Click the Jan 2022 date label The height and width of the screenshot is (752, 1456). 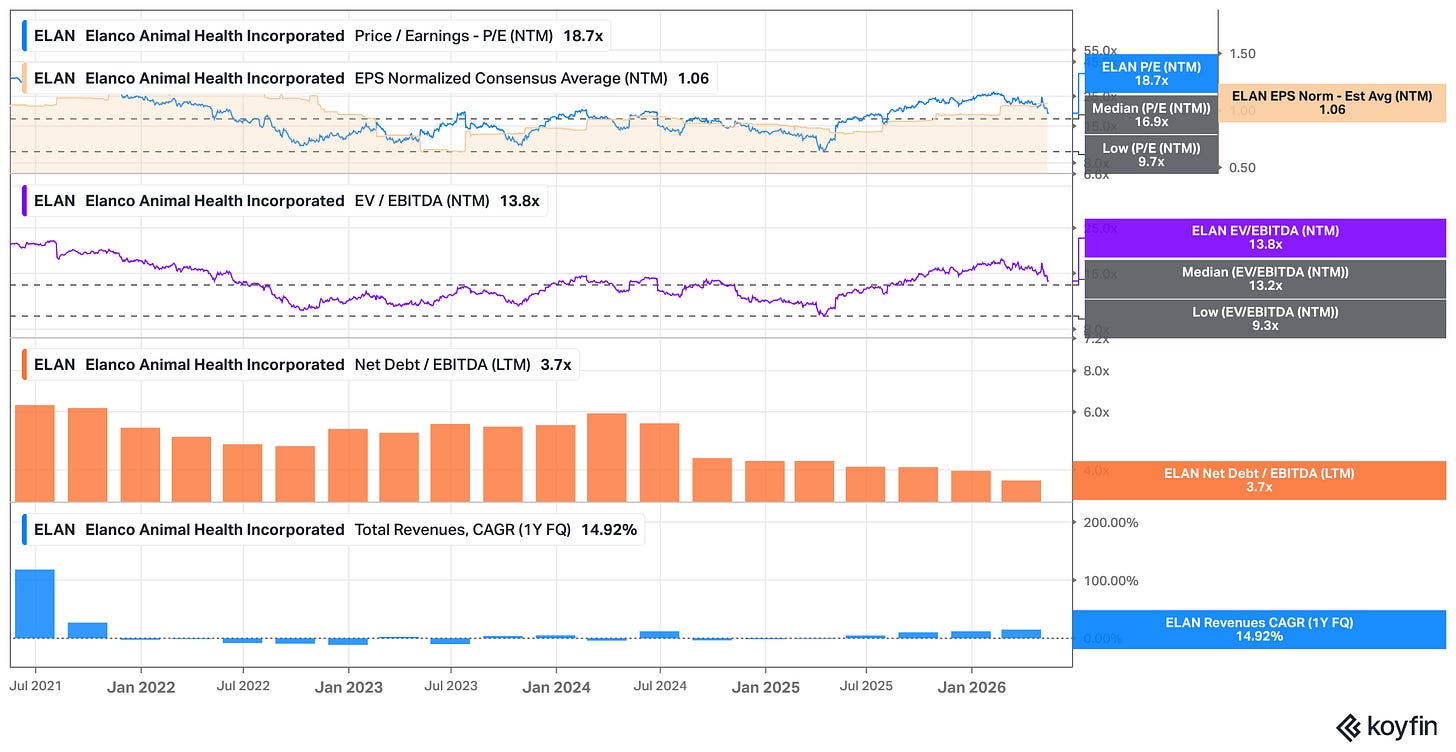[141, 687]
